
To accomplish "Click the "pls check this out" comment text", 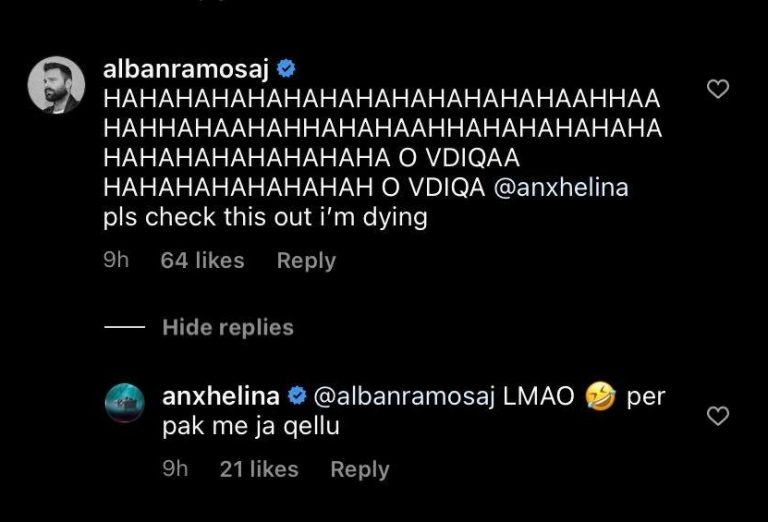I will [x=265, y=217].
